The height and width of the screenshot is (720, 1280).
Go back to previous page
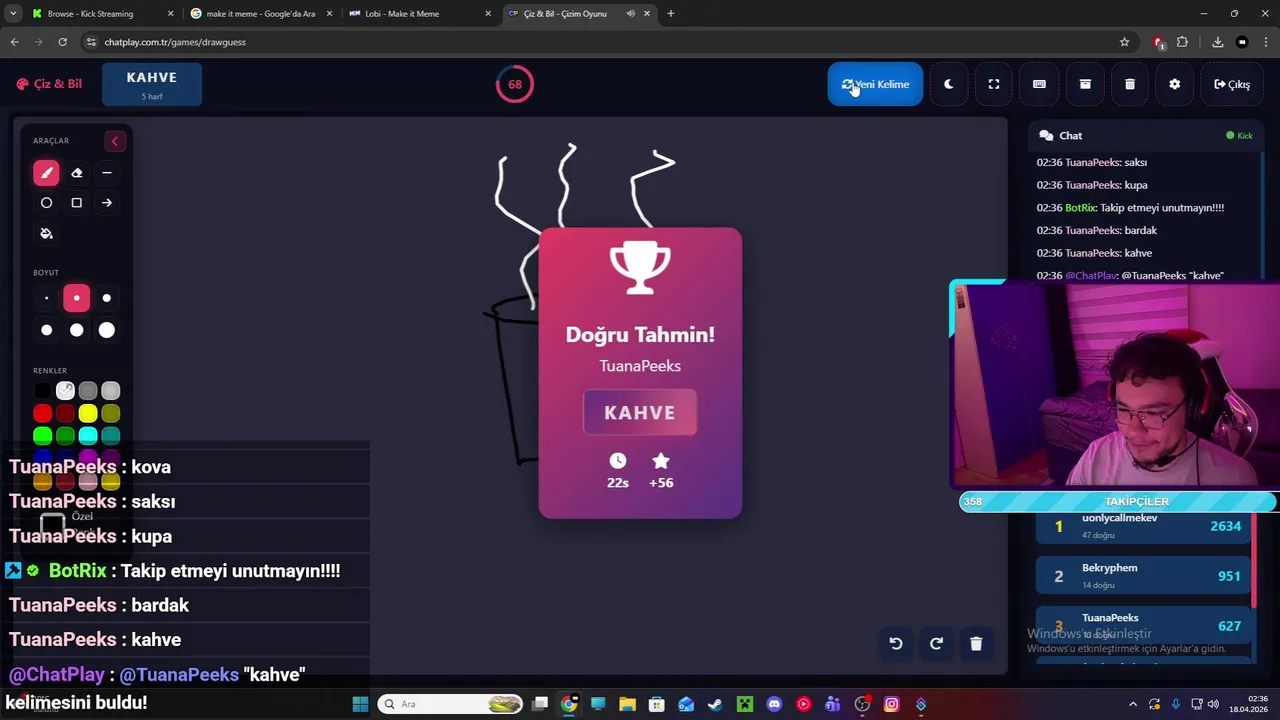coord(14,42)
